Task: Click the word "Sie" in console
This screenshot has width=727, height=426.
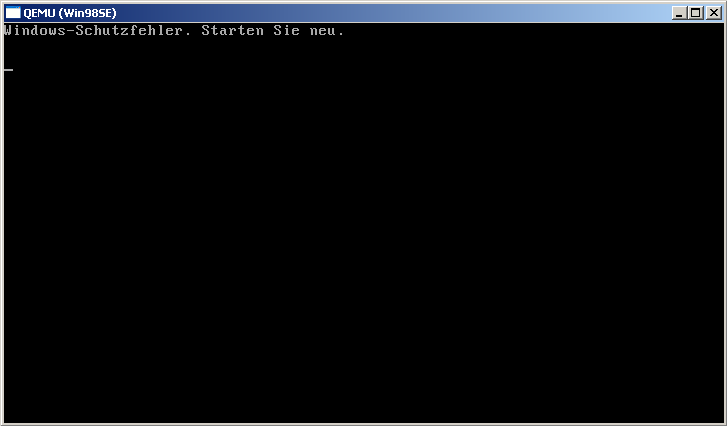Action: [x=286, y=31]
